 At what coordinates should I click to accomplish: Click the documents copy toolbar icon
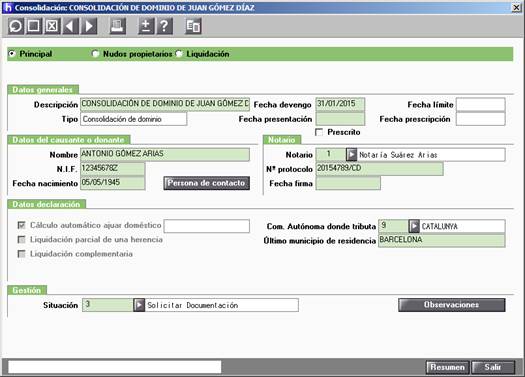(x=193, y=26)
